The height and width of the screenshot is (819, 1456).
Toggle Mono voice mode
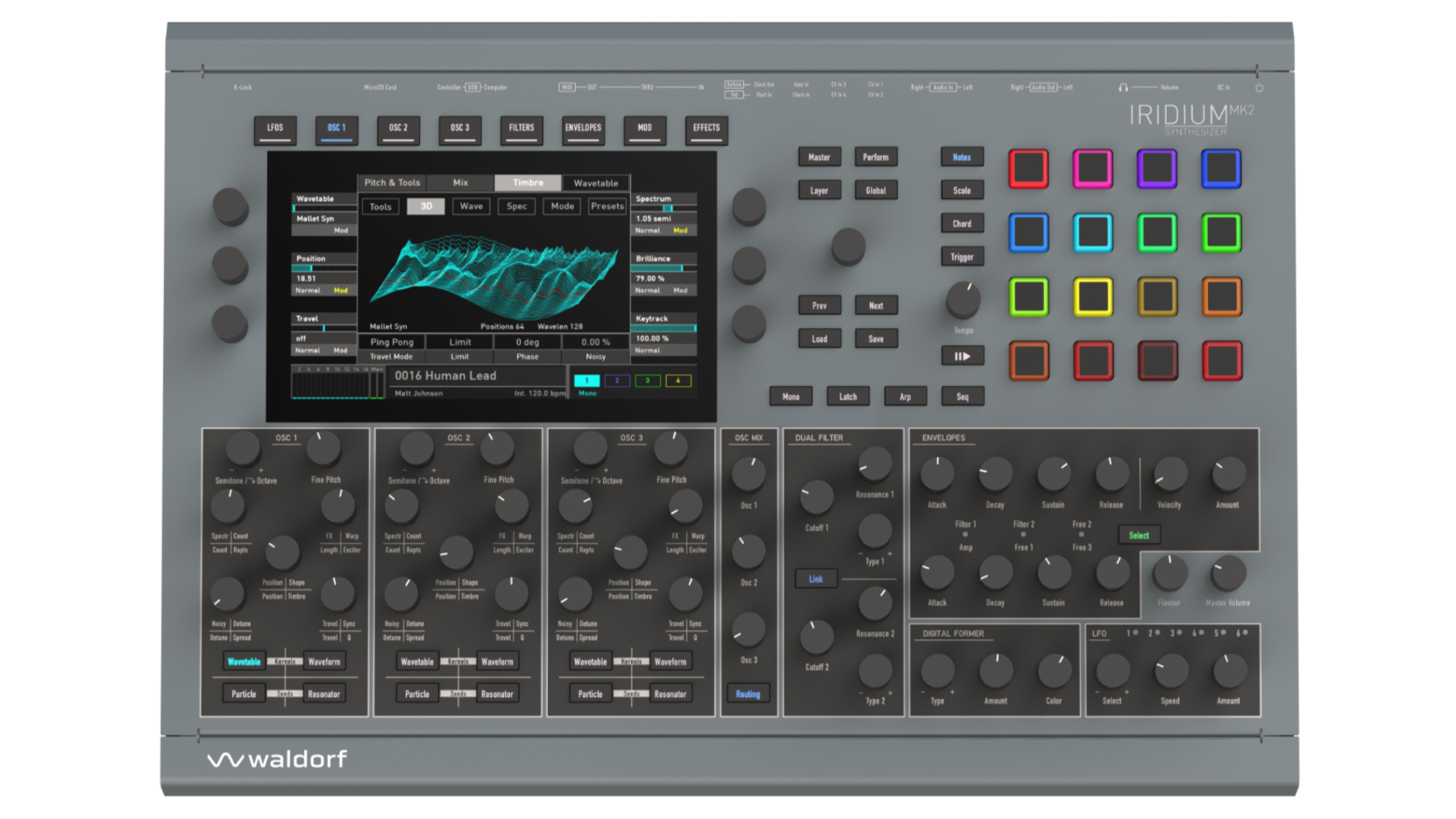(790, 396)
